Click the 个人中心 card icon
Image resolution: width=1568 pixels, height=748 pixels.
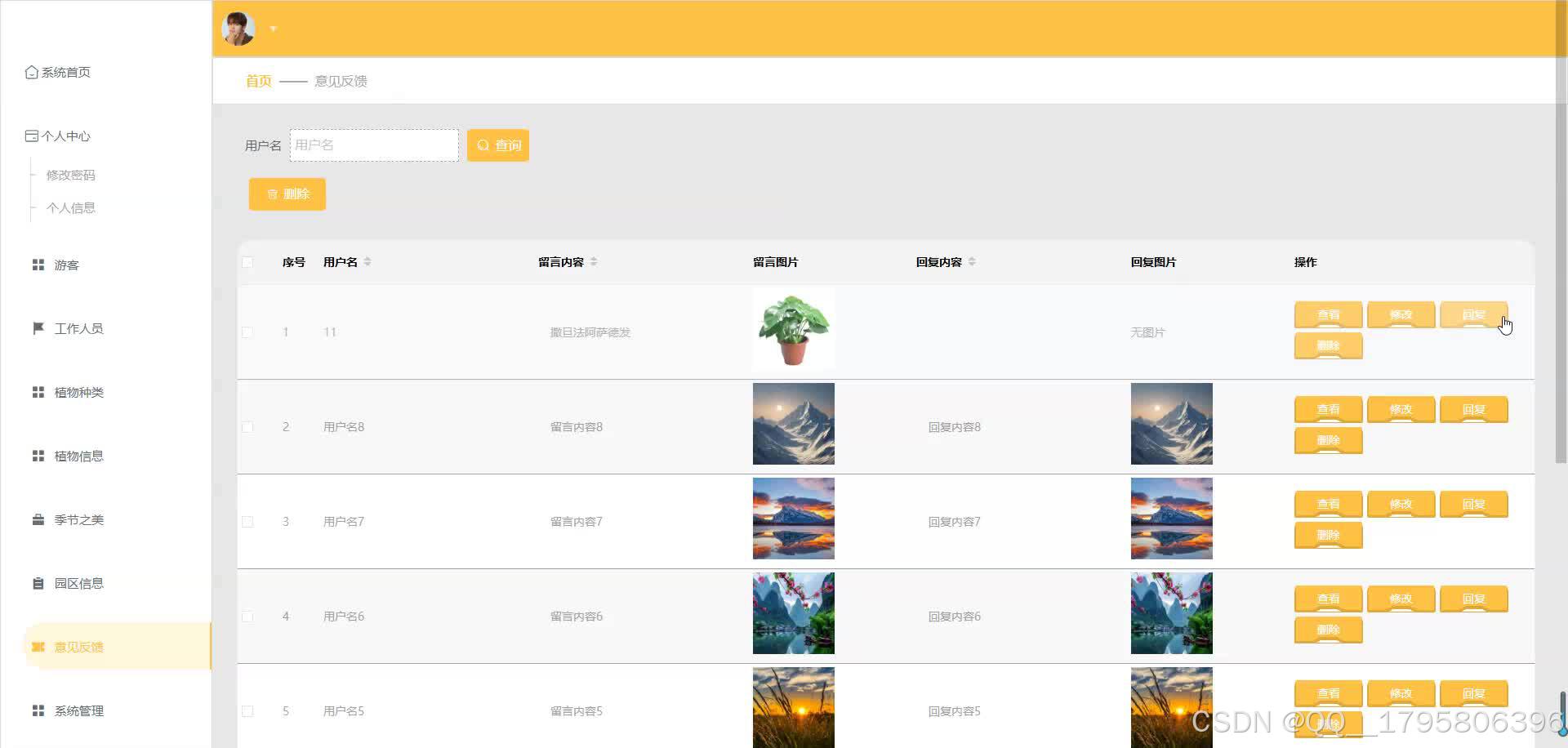tap(32, 136)
